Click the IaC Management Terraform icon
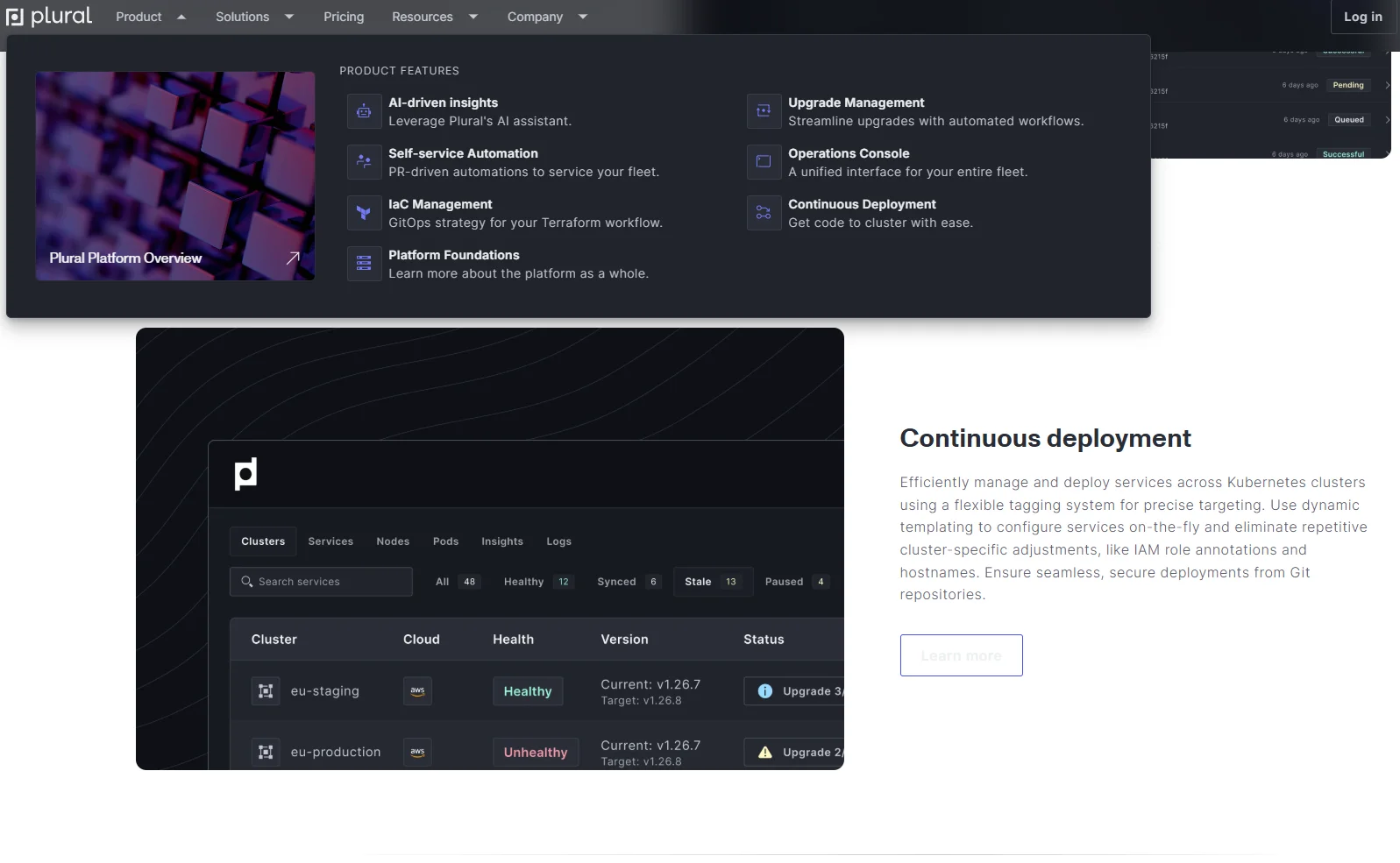This screenshot has width=1400, height=863. 364,213
